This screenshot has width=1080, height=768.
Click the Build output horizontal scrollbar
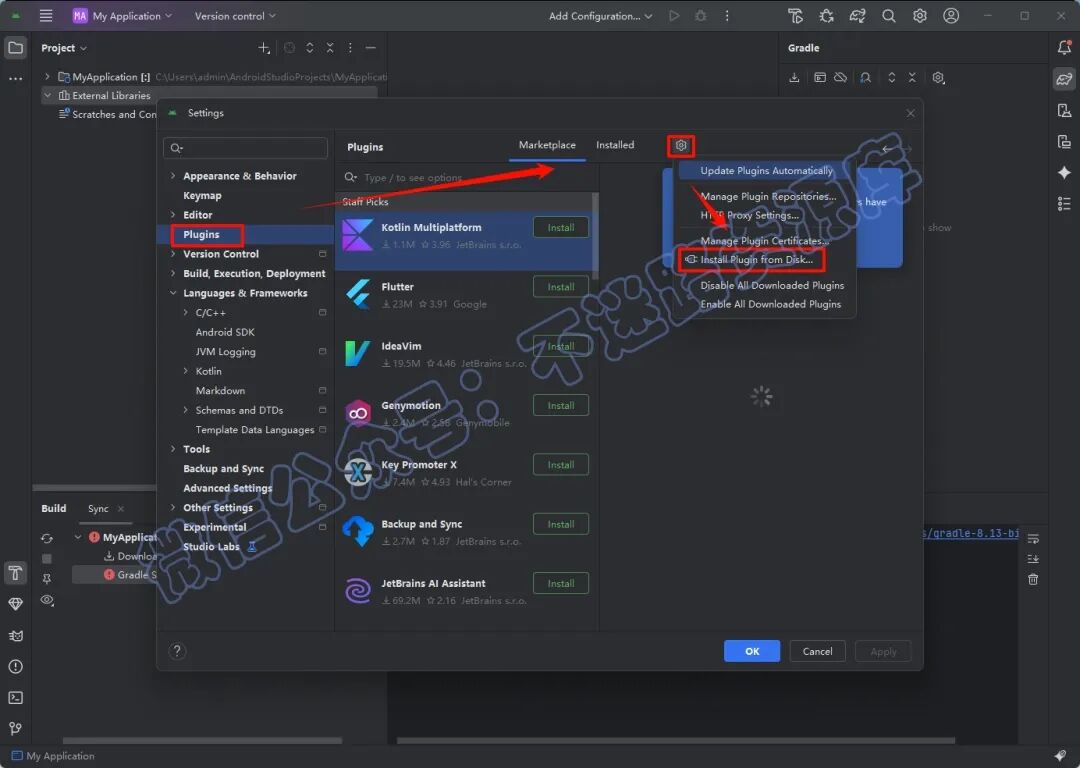(x=676, y=741)
